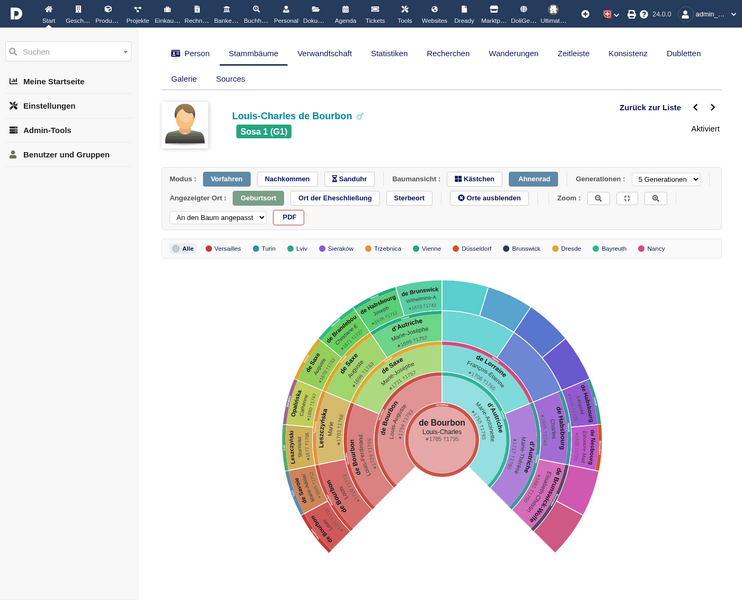Open the Projekte module icon
This screenshot has width=742, height=600.
(x=137, y=9)
